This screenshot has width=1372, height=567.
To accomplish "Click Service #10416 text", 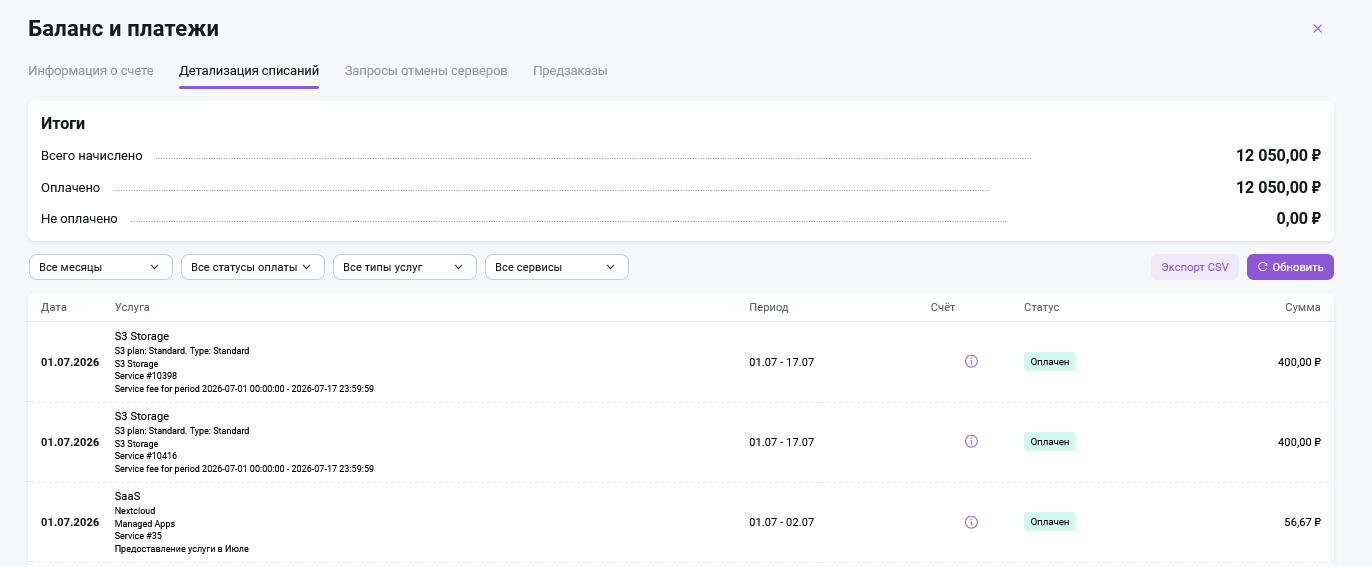I will (146, 456).
